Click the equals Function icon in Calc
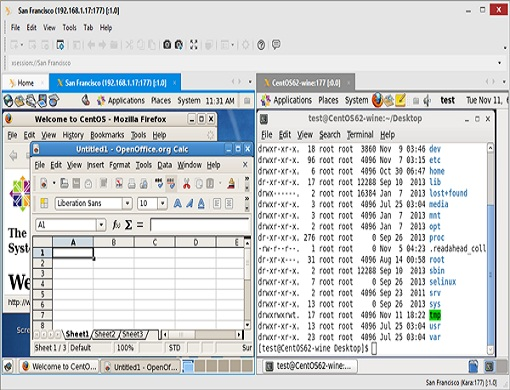510x390 pixels. coord(140,225)
